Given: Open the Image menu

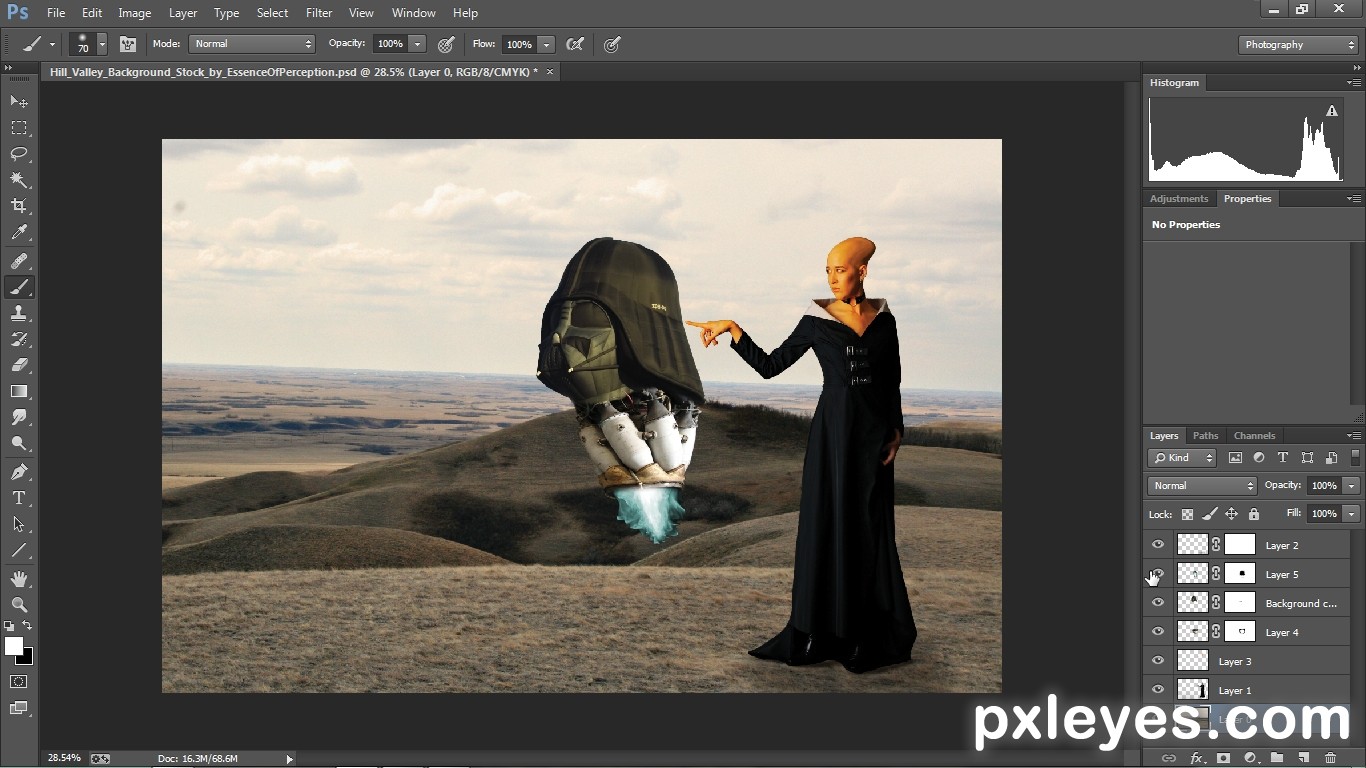Looking at the screenshot, I should tap(135, 13).
